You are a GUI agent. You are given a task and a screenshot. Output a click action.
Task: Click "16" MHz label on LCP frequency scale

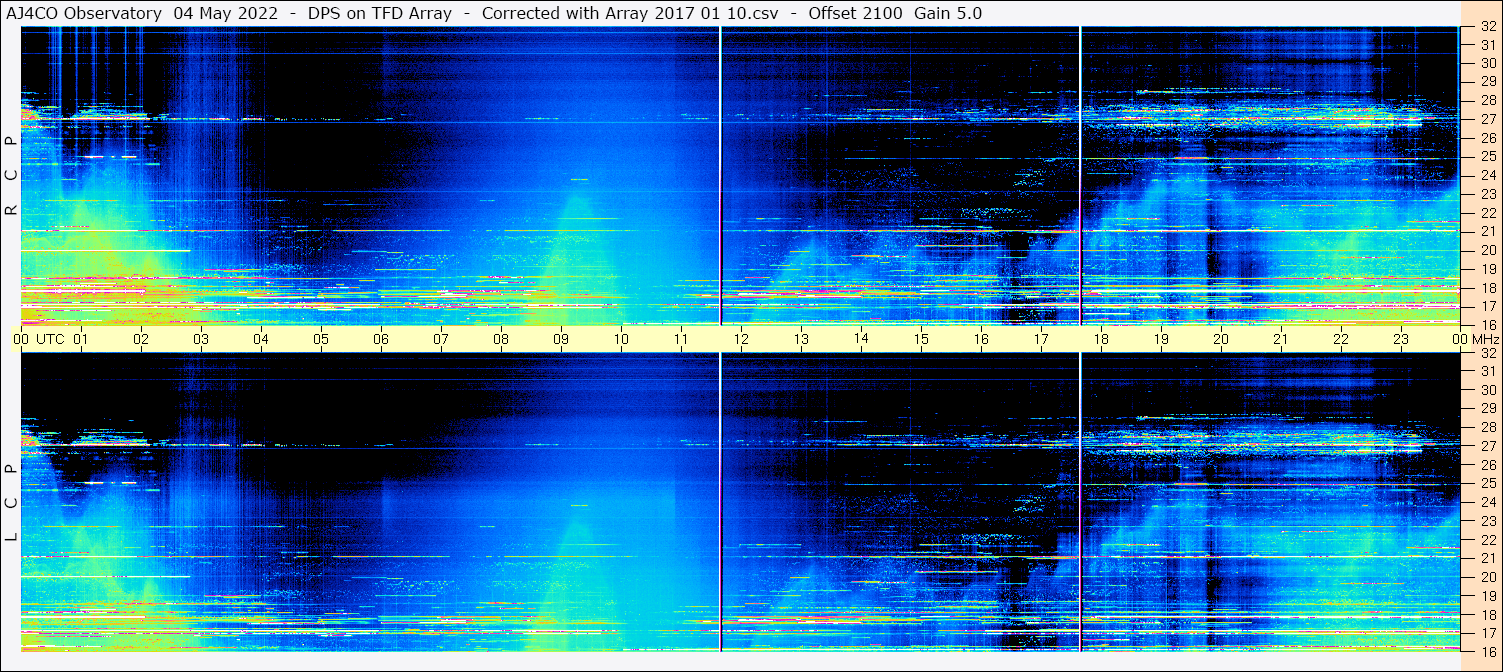(x=1487, y=650)
